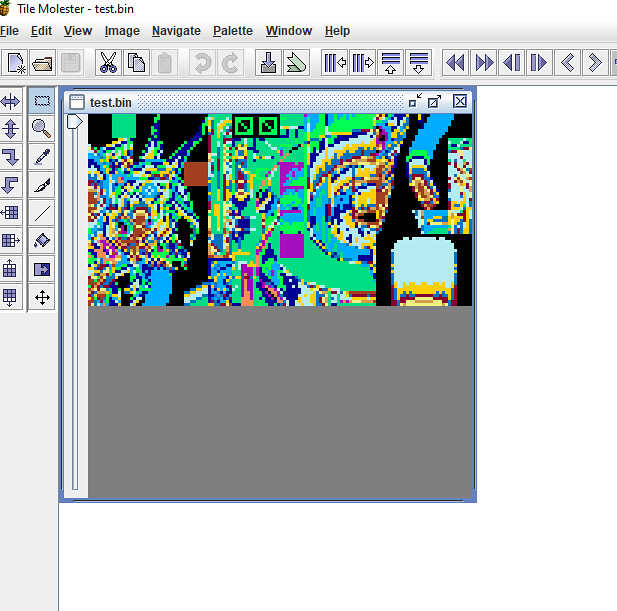Screen dimensions: 617x611
Task: Click the slider knob left of the tile canvas
Action: (74, 122)
